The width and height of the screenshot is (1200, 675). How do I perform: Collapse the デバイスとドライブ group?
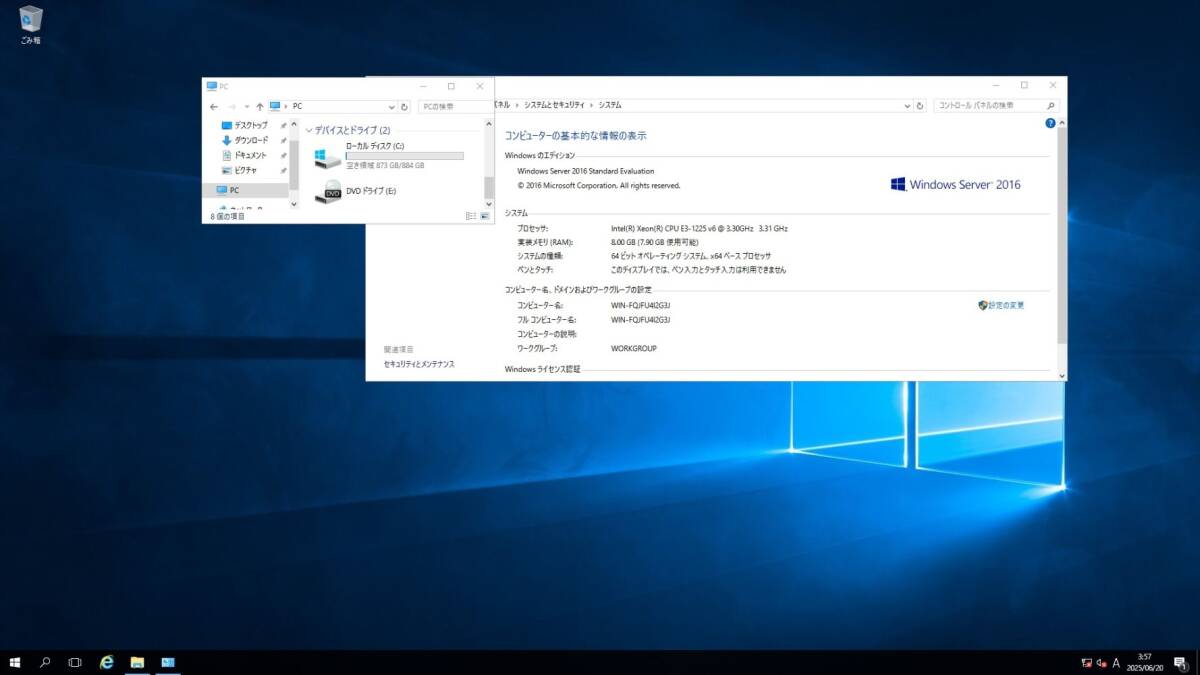coord(309,130)
